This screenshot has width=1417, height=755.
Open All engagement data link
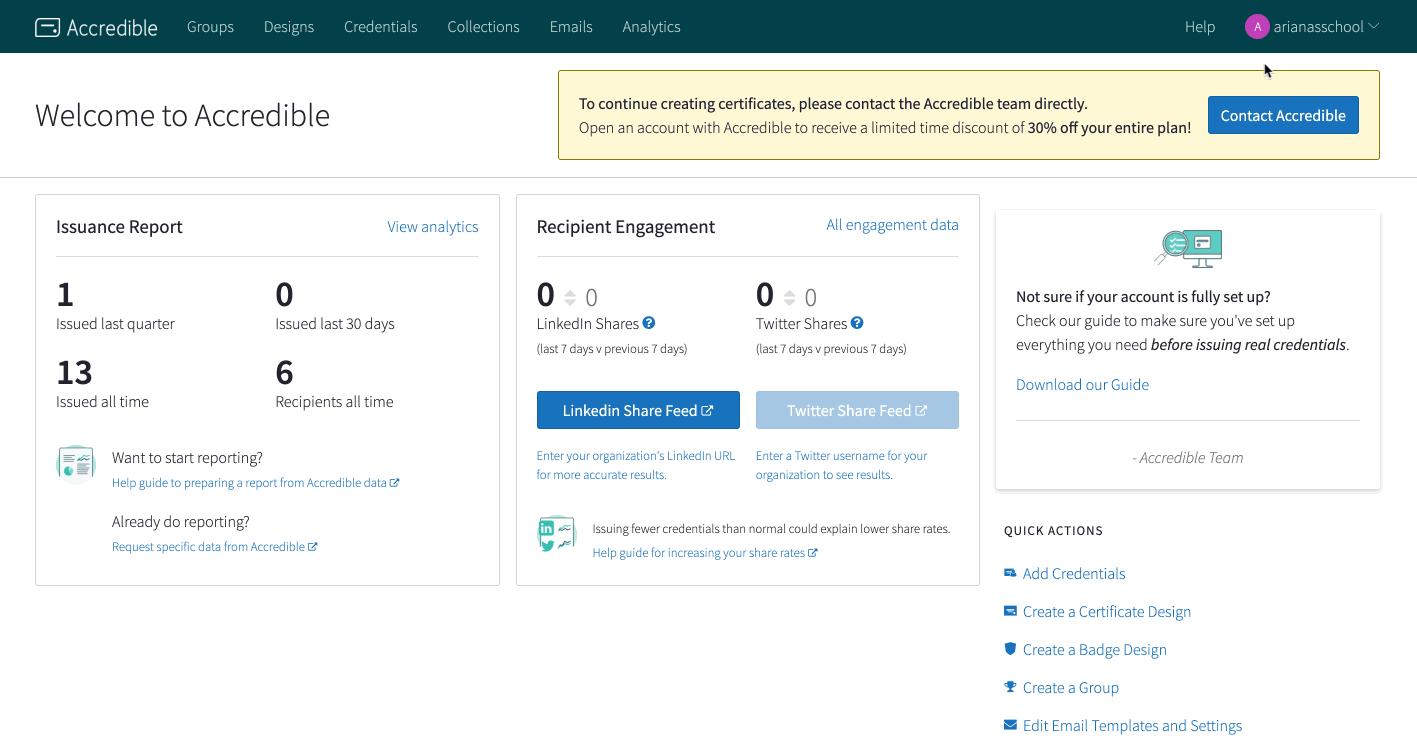(x=892, y=225)
